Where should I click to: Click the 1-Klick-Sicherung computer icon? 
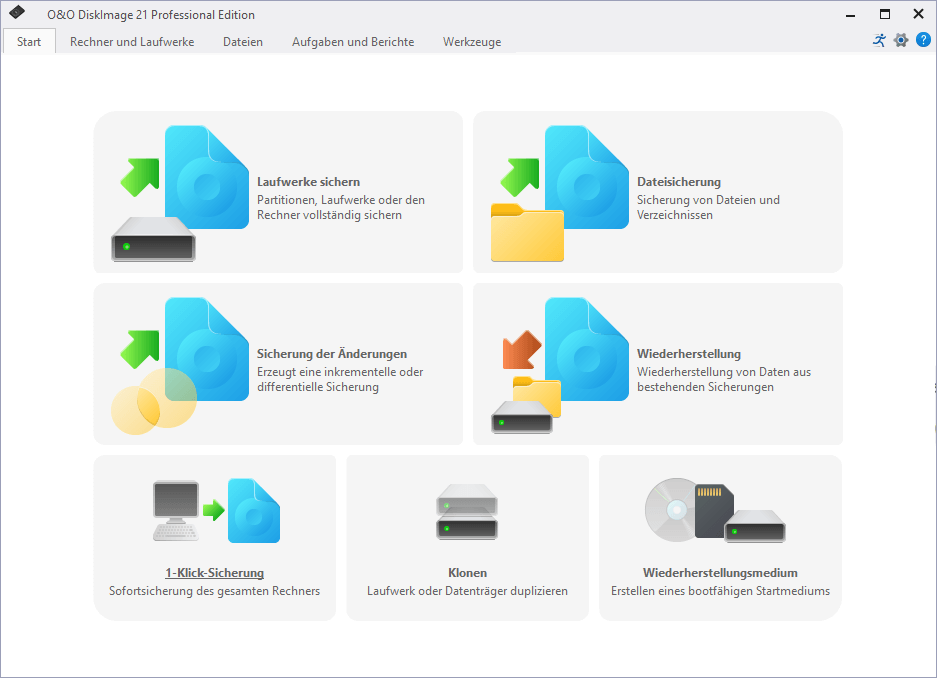[216, 511]
